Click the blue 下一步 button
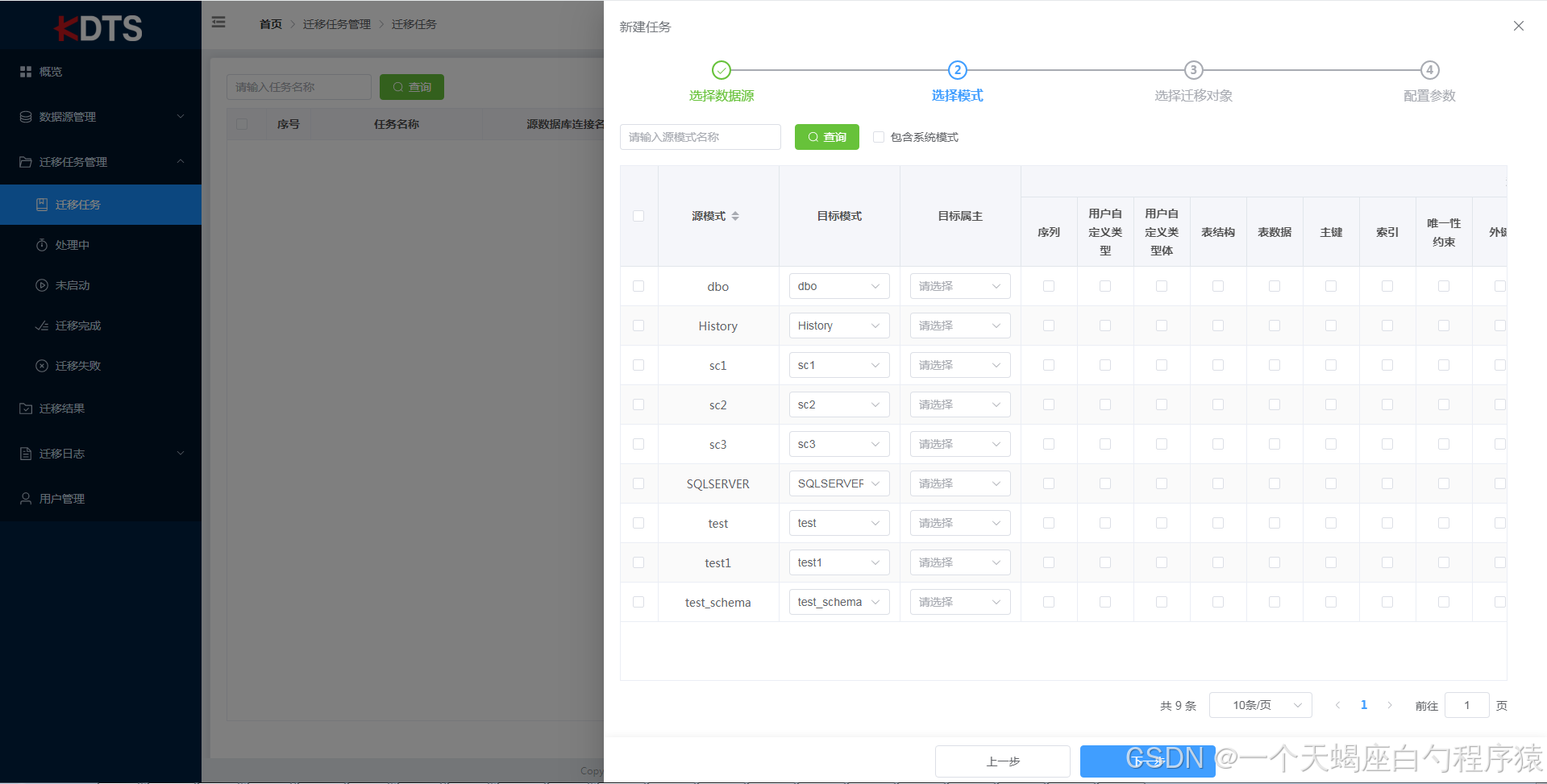 (1148, 761)
